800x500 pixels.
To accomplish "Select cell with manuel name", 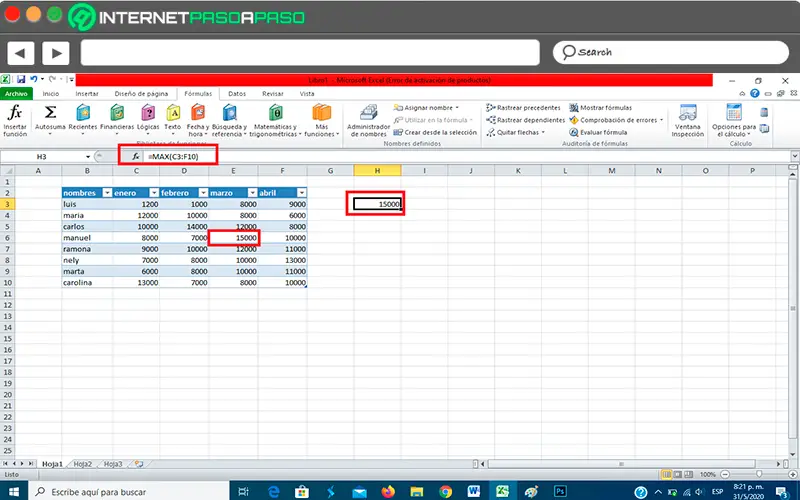I will pyautogui.click(x=87, y=238).
